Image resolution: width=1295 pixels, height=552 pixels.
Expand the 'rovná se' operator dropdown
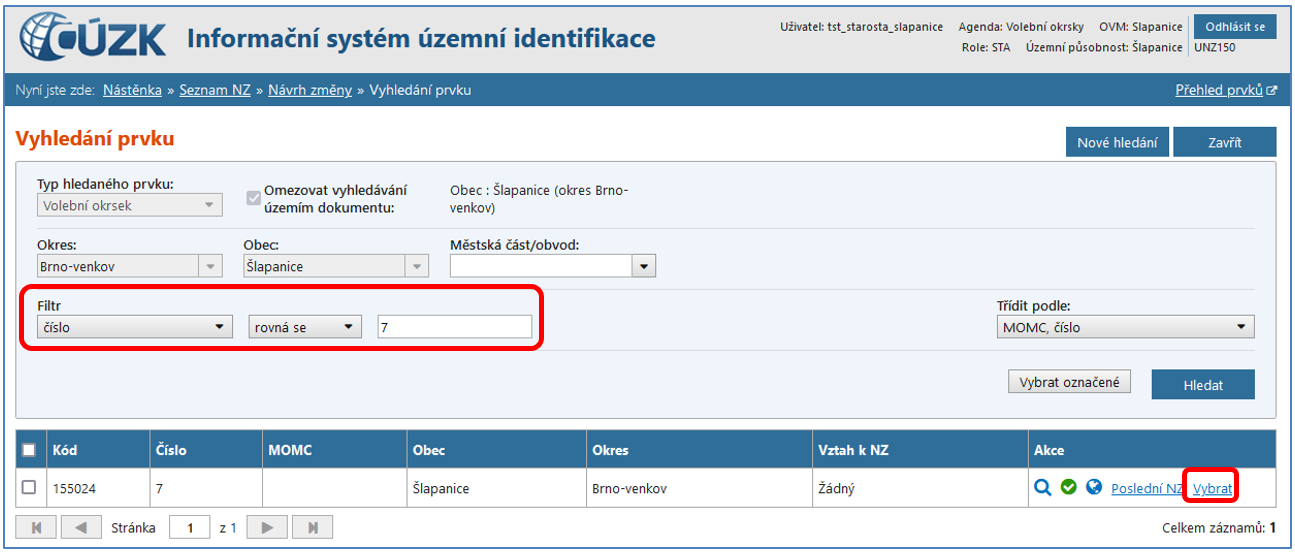click(x=304, y=327)
